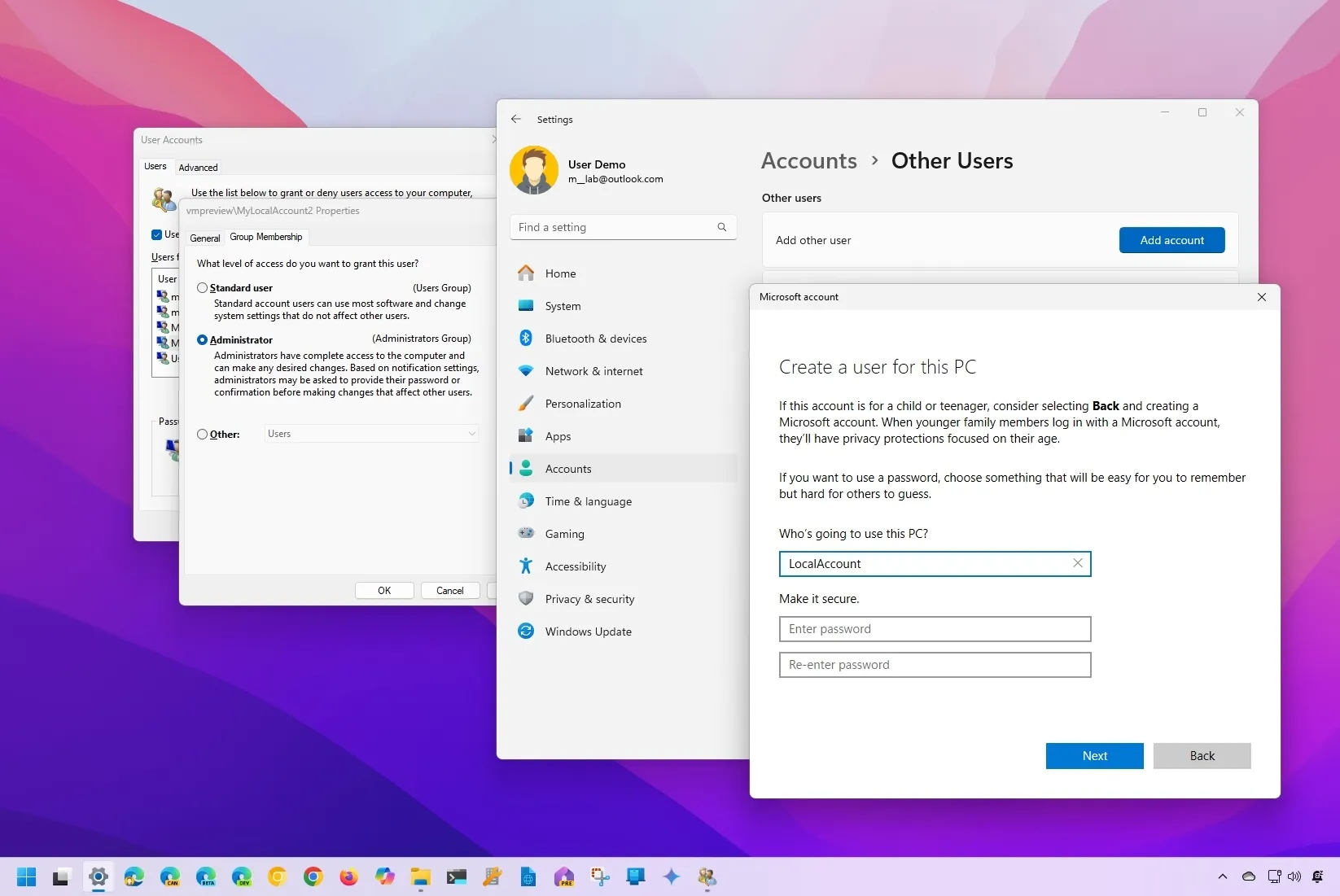Open Windows Terminal from the taskbar
The height and width of the screenshot is (896, 1340).
456,877
